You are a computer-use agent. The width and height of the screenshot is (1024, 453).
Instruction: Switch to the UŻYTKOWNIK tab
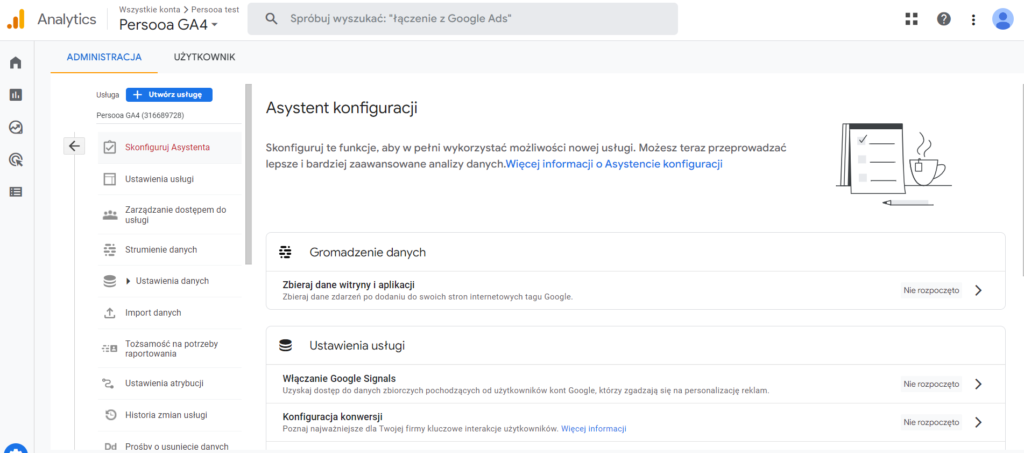(x=204, y=57)
